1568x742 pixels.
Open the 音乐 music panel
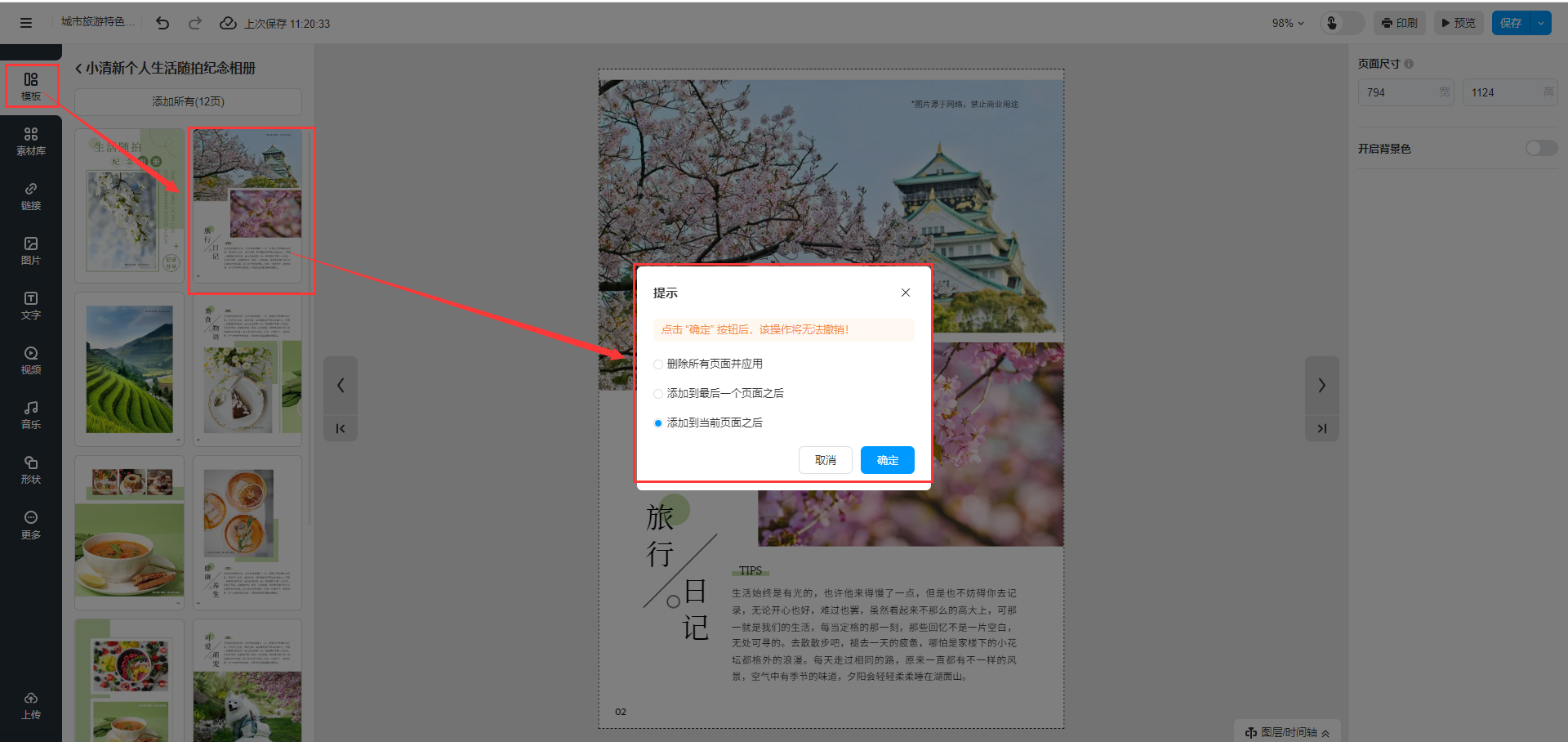pos(31,415)
